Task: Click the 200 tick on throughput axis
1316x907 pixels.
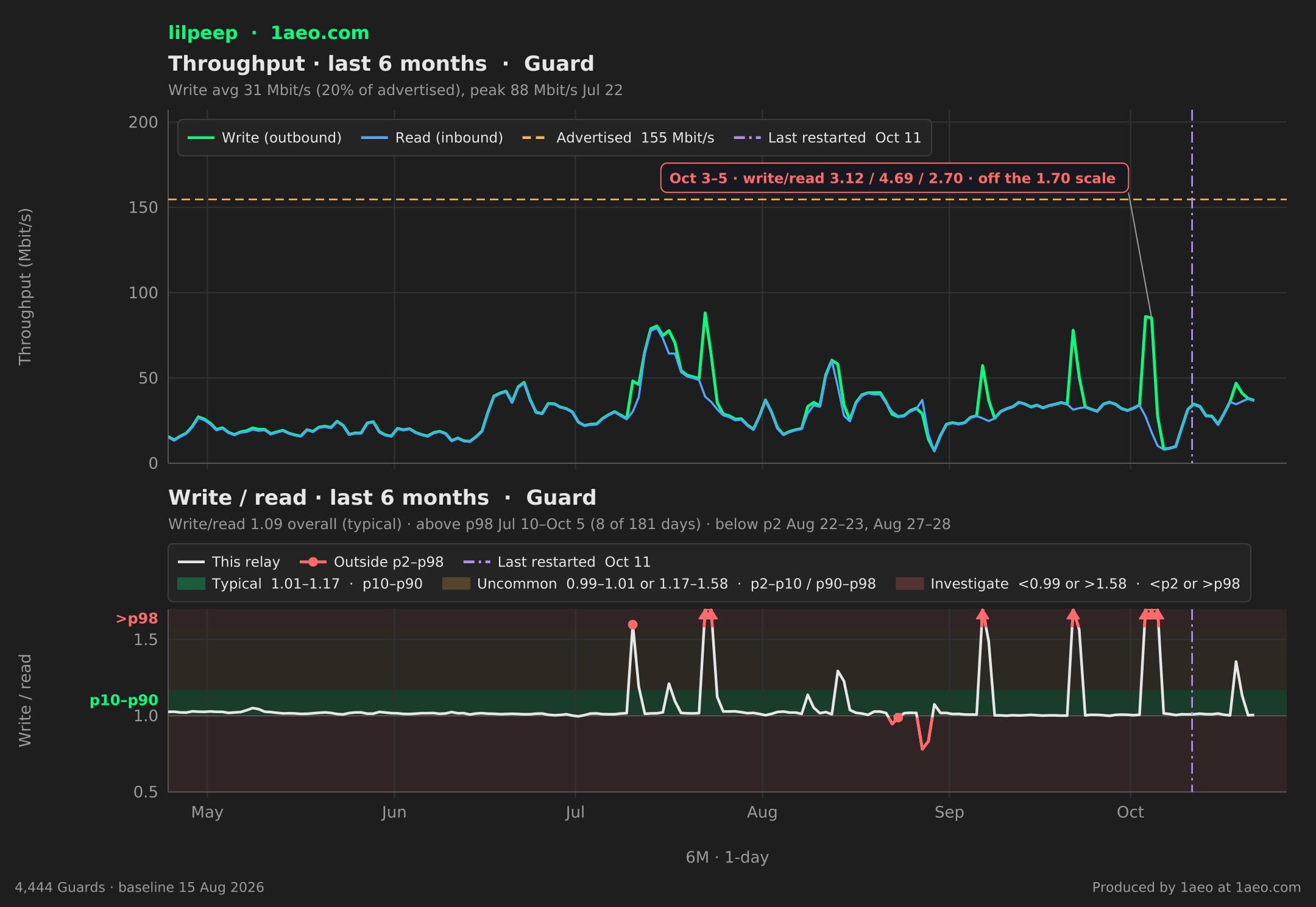Action: (x=143, y=123)
